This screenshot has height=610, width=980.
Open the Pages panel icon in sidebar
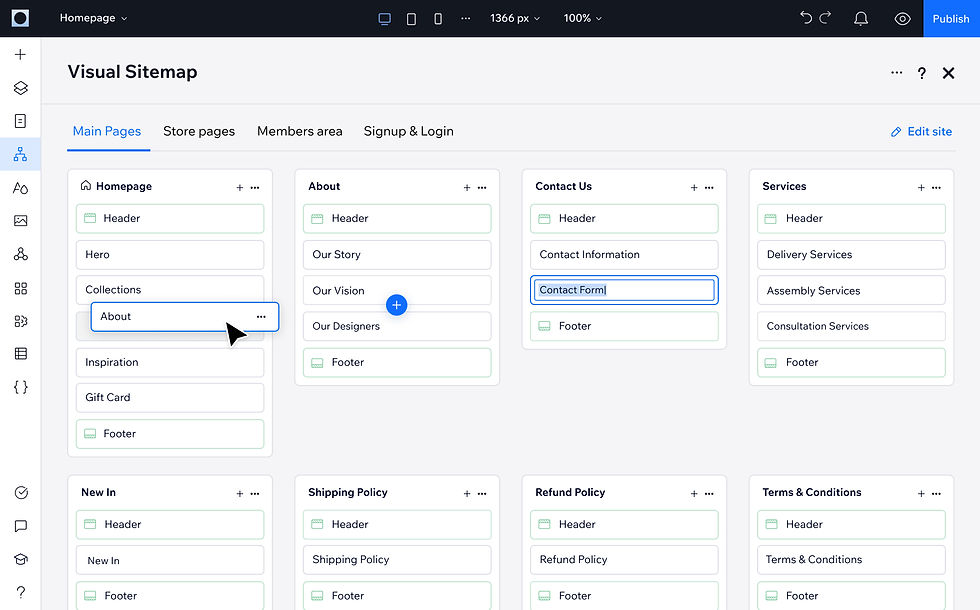click(20, 121)
